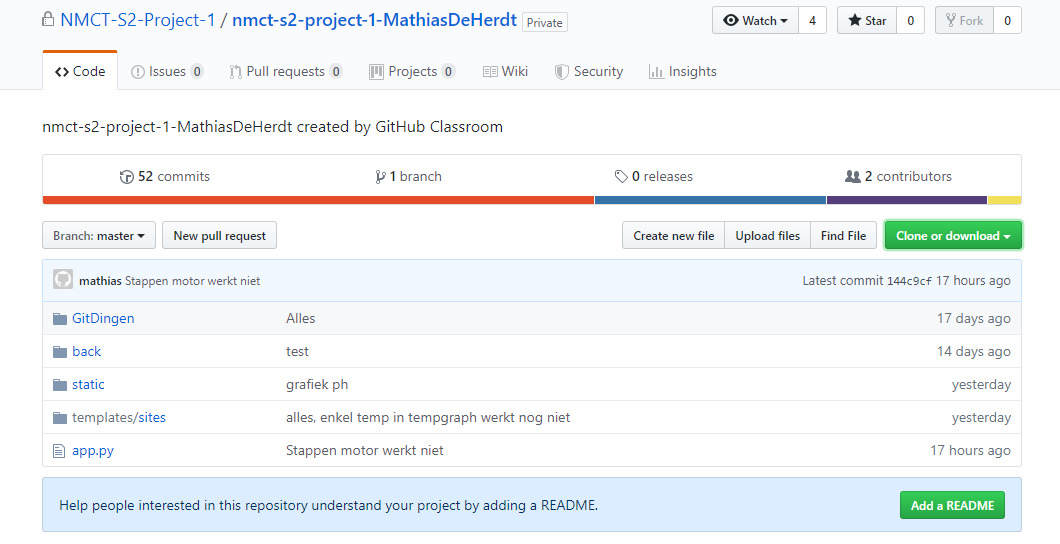Screen dimensions: 1060x544
Task: Open the GitDingen folder
Action: coord(103,318)
